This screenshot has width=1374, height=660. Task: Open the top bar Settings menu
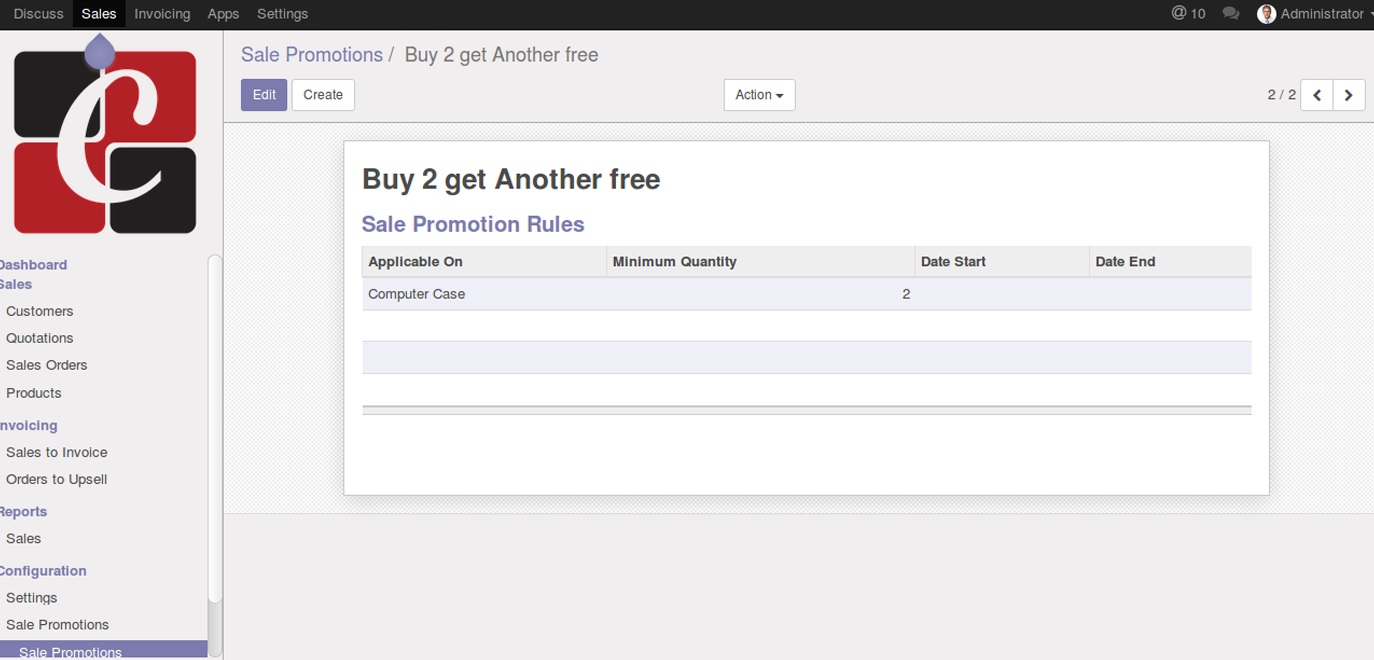[x=282, y=14]
